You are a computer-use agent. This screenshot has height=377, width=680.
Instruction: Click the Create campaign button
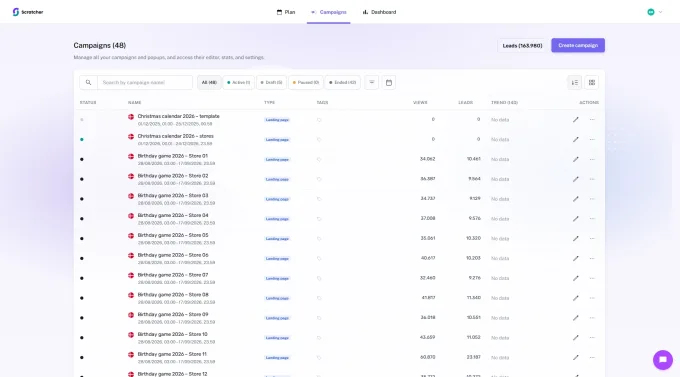(578, 46)
